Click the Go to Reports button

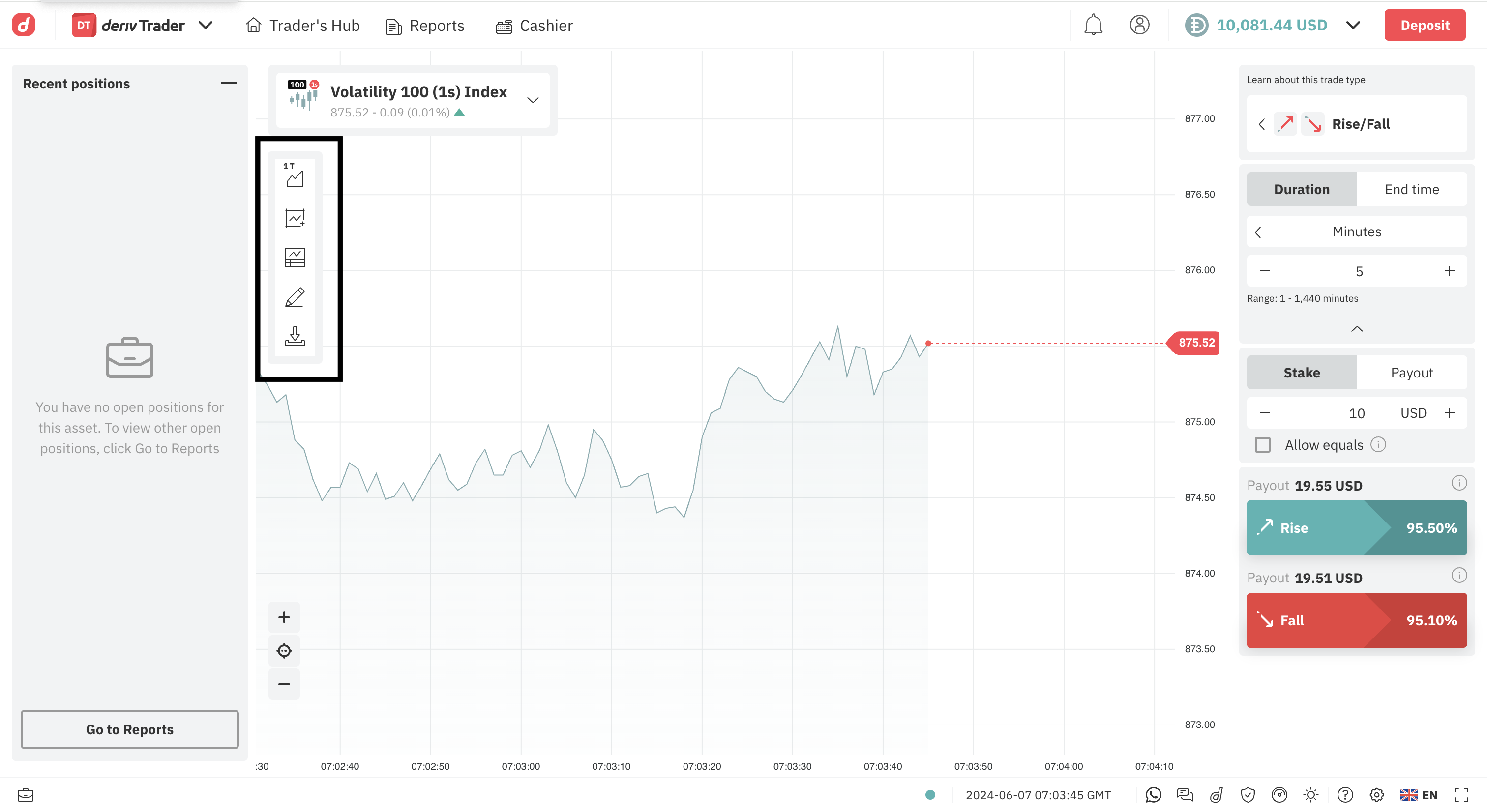pos(129,729)
